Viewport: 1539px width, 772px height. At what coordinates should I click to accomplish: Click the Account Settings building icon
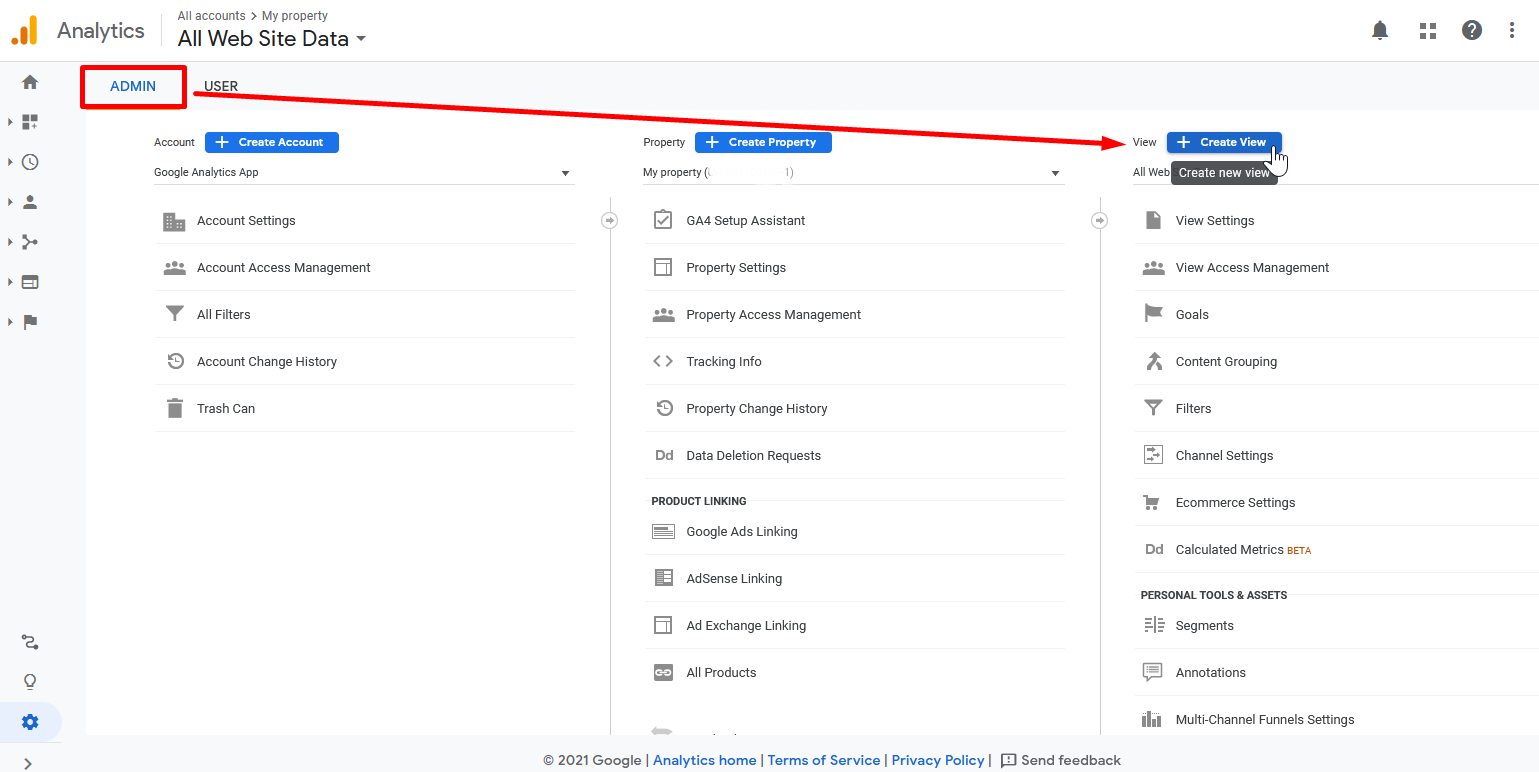tap(174, 221)
